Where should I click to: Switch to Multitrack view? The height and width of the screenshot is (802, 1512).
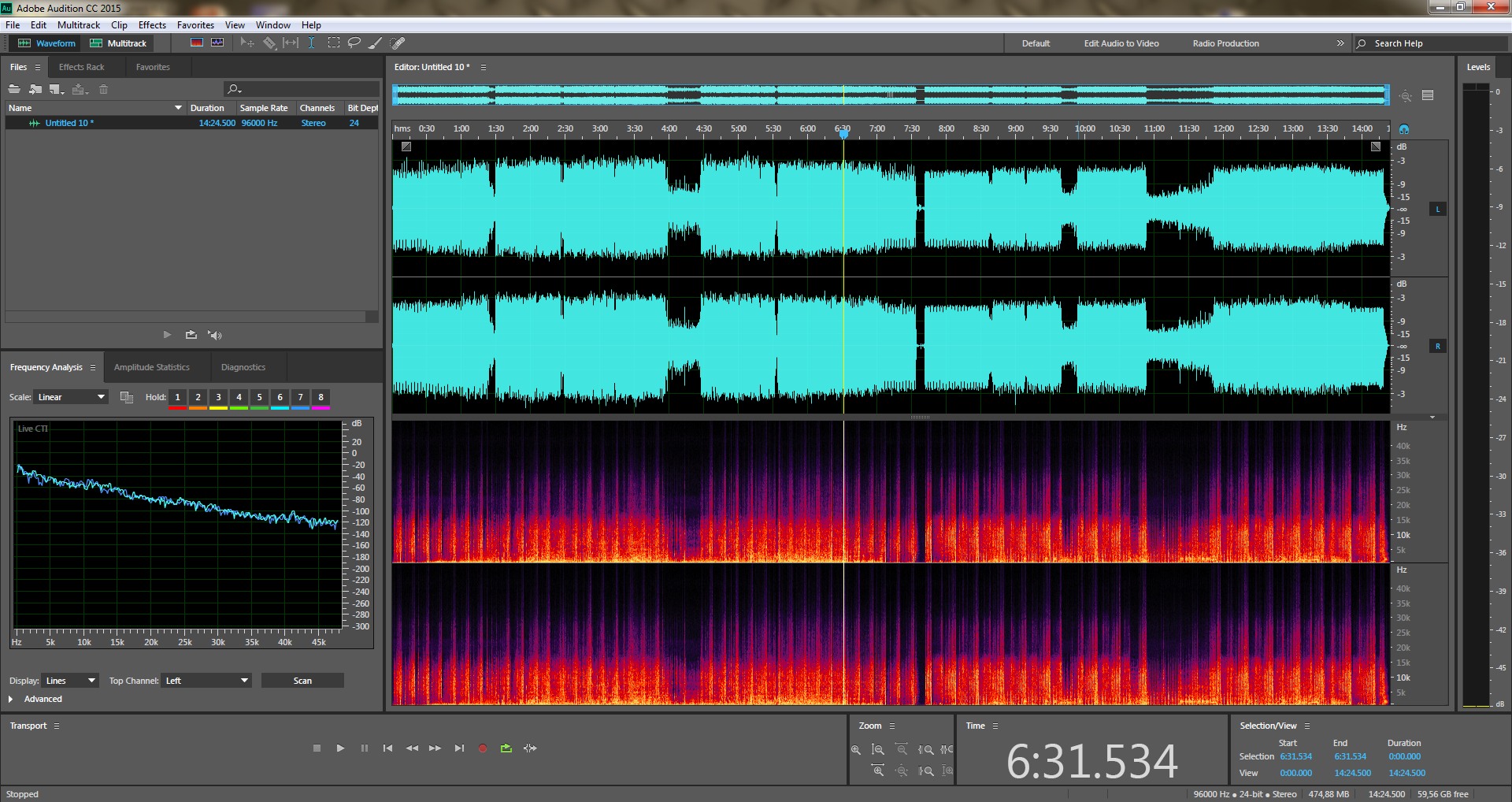coord(118,43)
